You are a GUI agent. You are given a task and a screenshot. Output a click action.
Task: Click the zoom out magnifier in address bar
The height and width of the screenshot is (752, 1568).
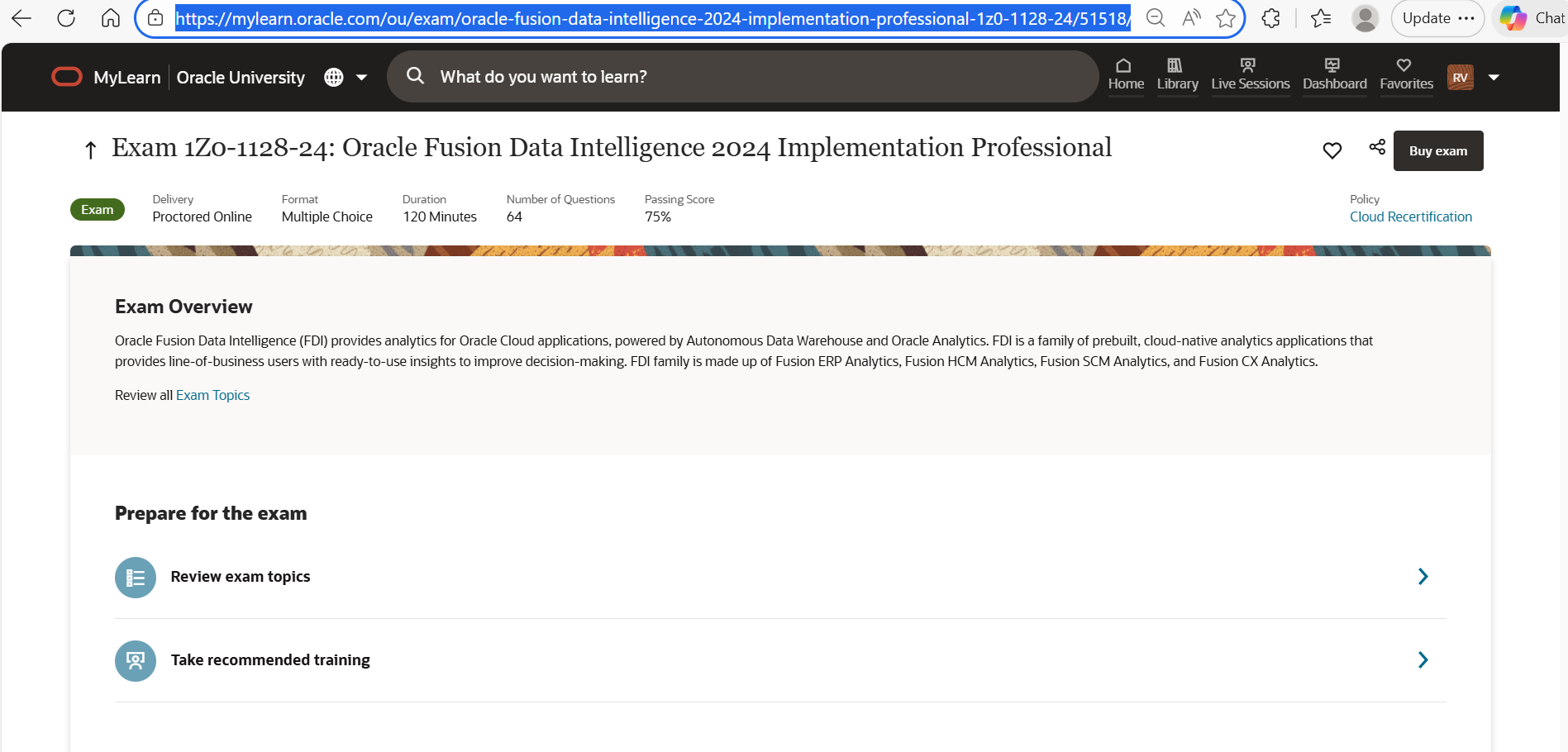coord(1156,18)
